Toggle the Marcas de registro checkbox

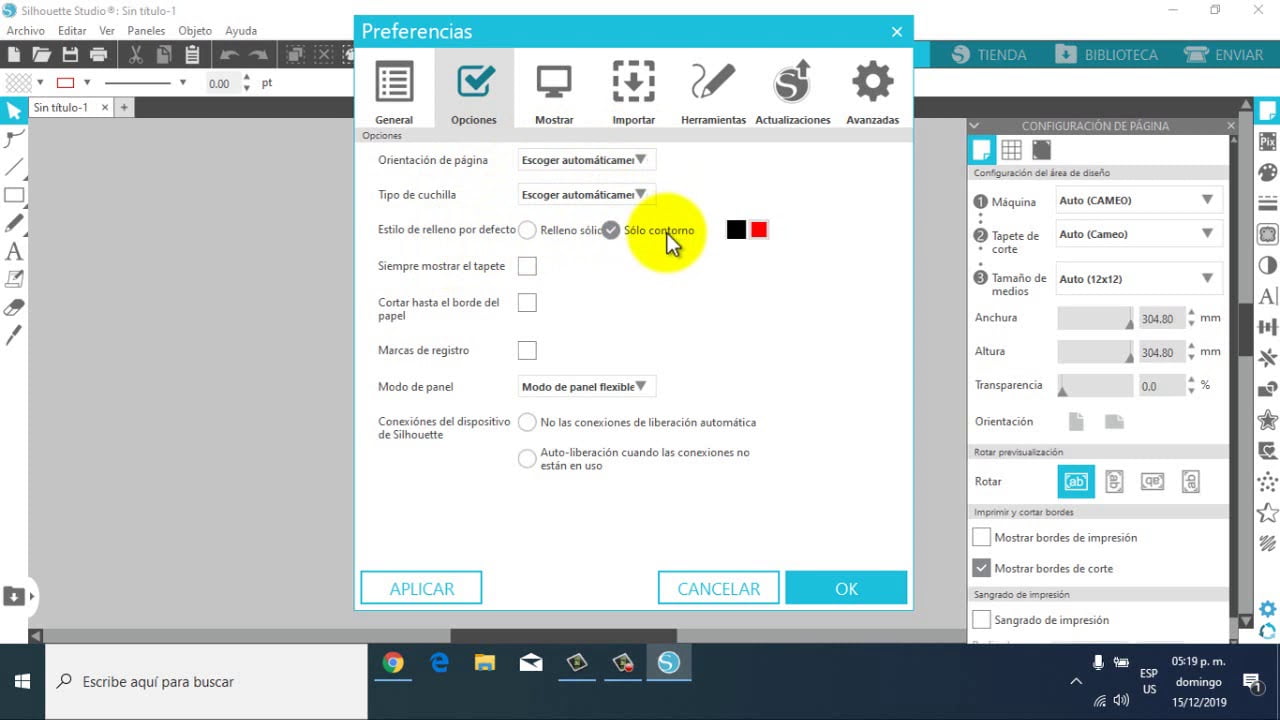tap(527, 350)
